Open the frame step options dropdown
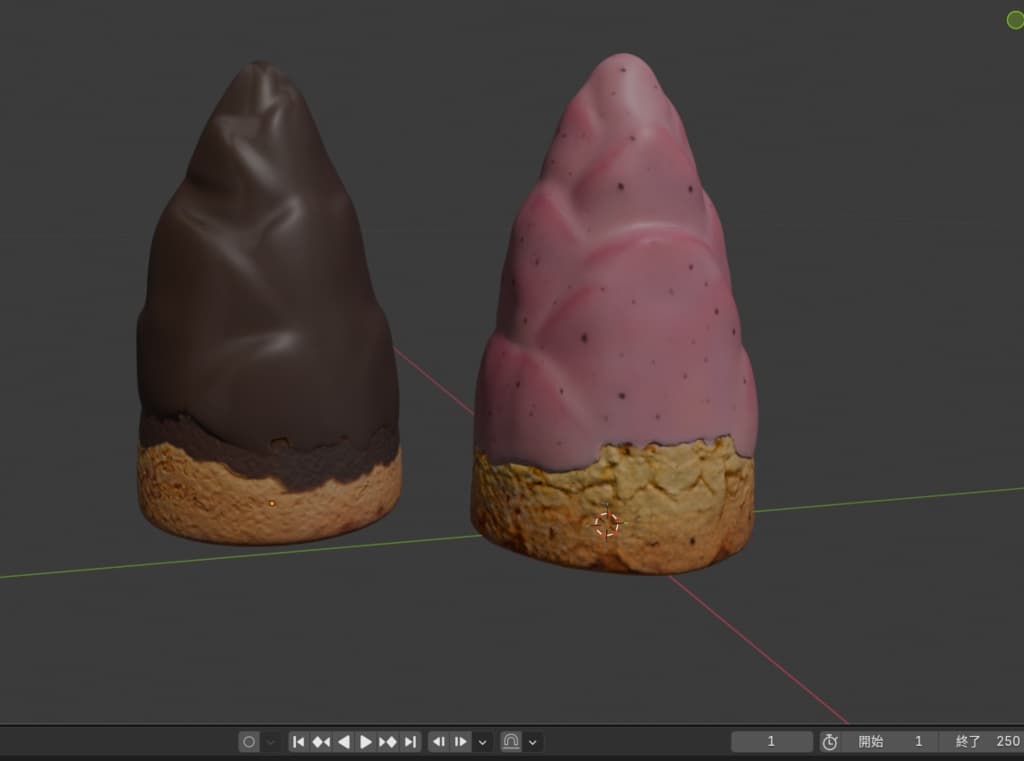The width and height of the screenshot is (1024, 761). [x=483, y=741]
